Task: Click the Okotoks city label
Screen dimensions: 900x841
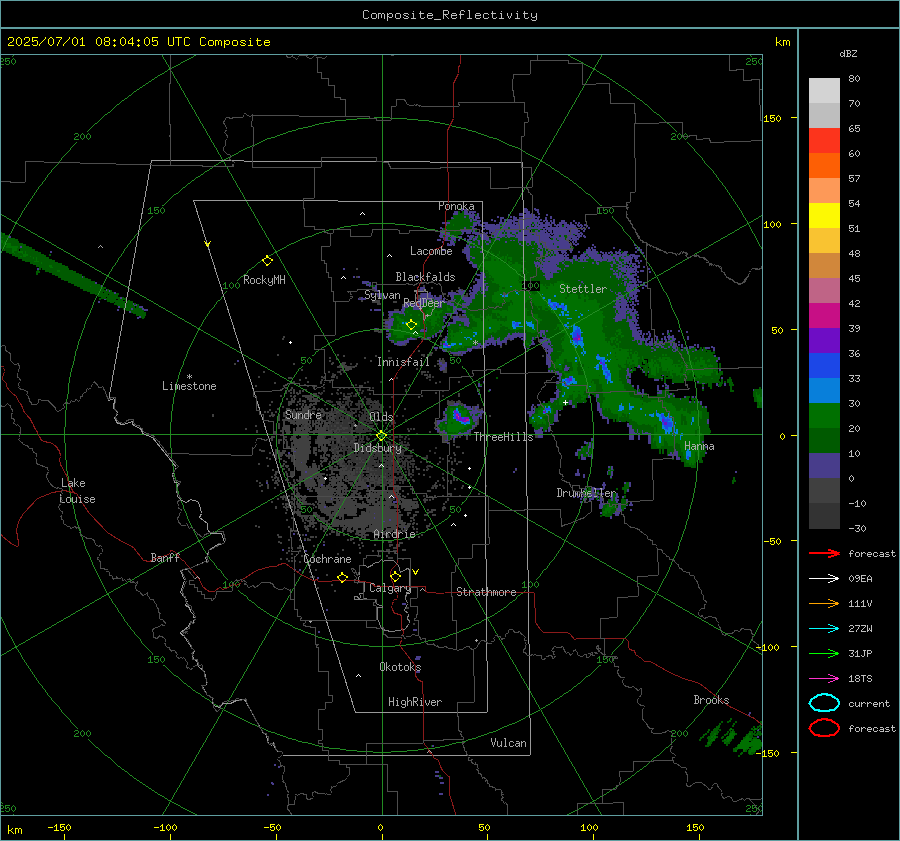Action: [x=400, y=667]
